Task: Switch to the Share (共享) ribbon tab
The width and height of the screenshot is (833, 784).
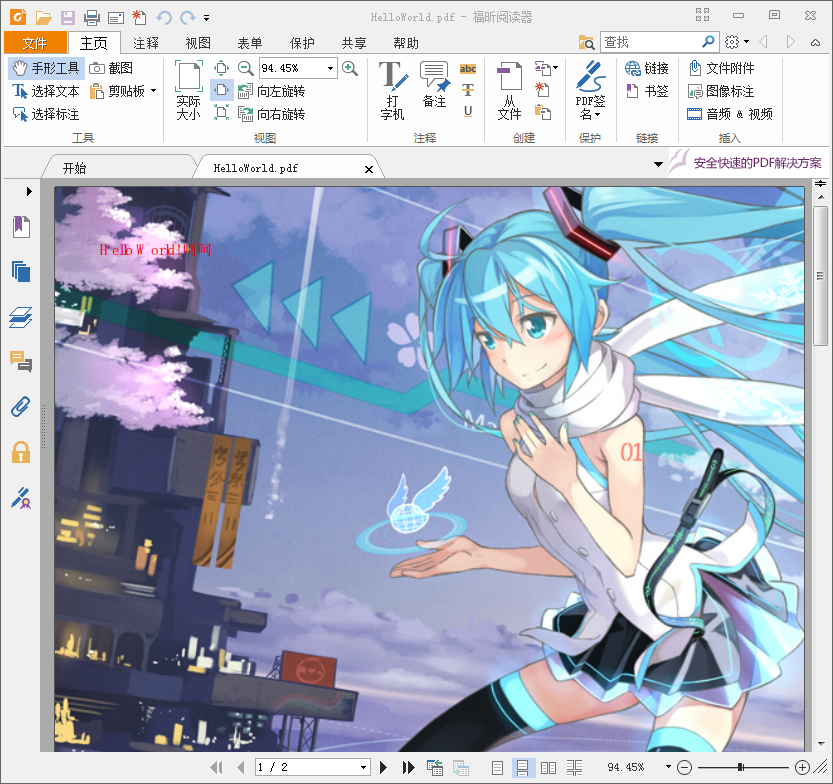Action: (354, 43)
